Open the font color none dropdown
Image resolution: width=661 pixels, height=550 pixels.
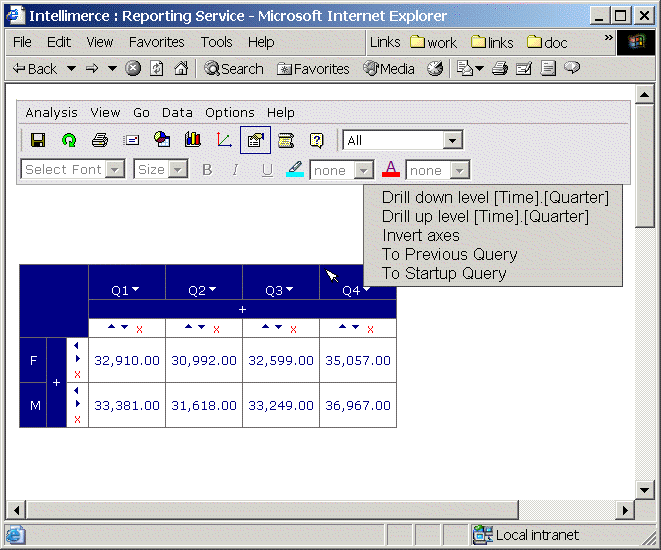(459, 170)
